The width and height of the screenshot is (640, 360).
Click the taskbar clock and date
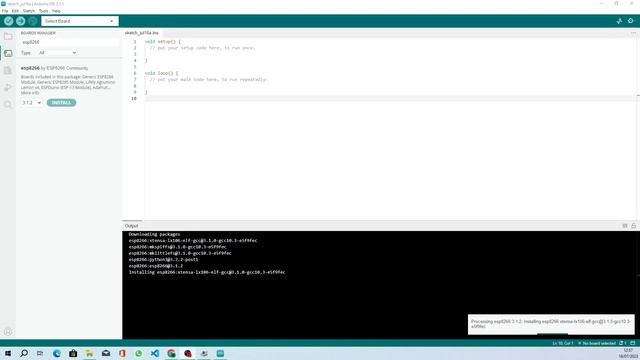point(627,353)
